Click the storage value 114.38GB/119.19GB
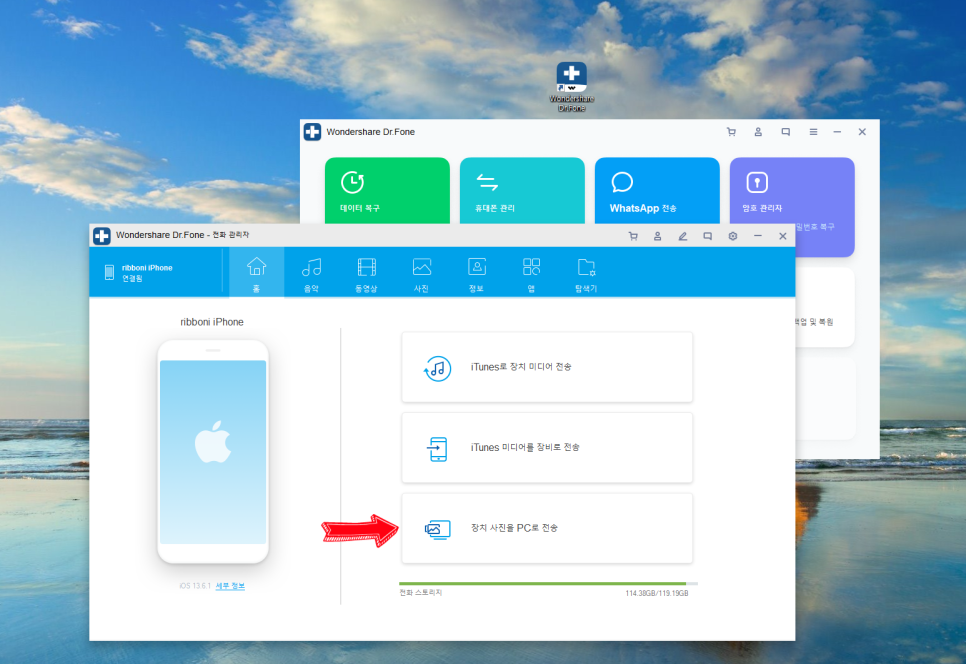This screenshot has width=966, height=664. point(657,593)
